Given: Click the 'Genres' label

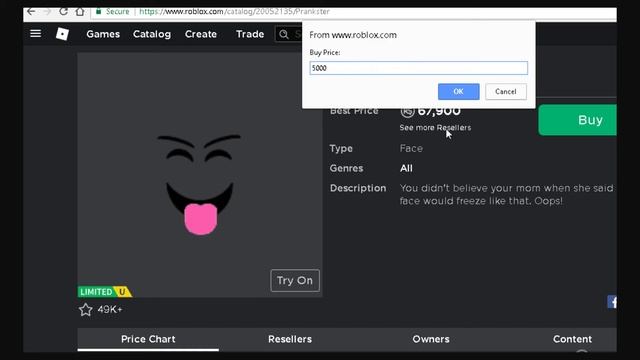Looking at the screenshot, I should point(346,168).
